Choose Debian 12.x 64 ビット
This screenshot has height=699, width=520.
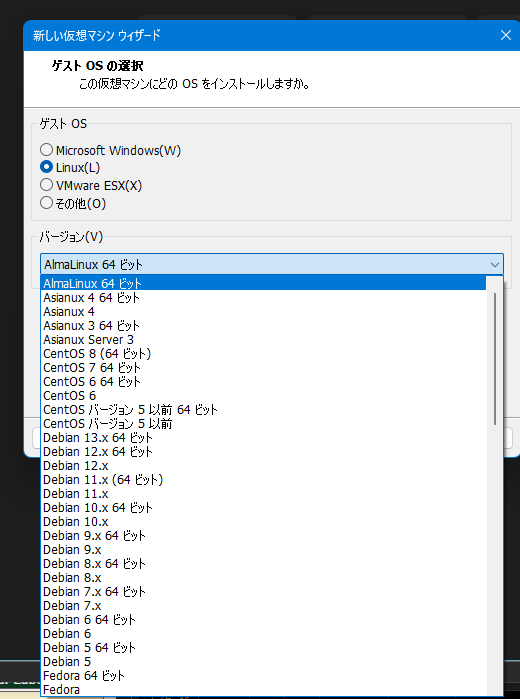pos(263,452)
